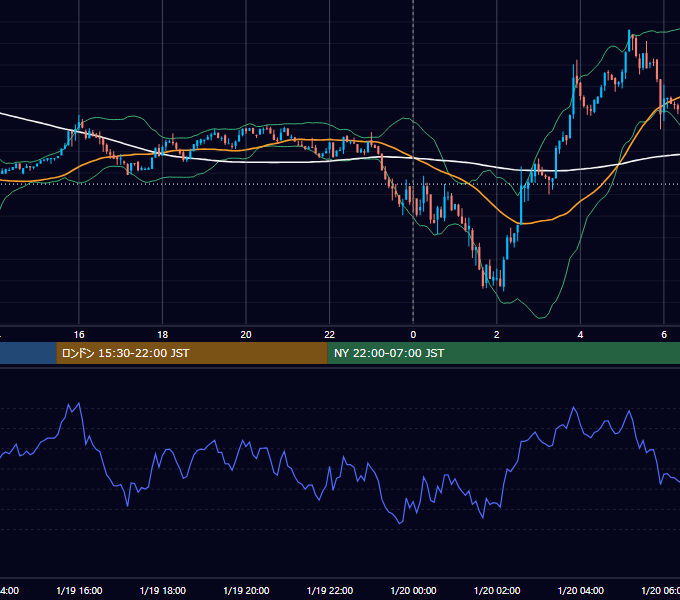680x600 pixels.
Task: Click the hour label 22 on price axis
Action: click(330, 335)
